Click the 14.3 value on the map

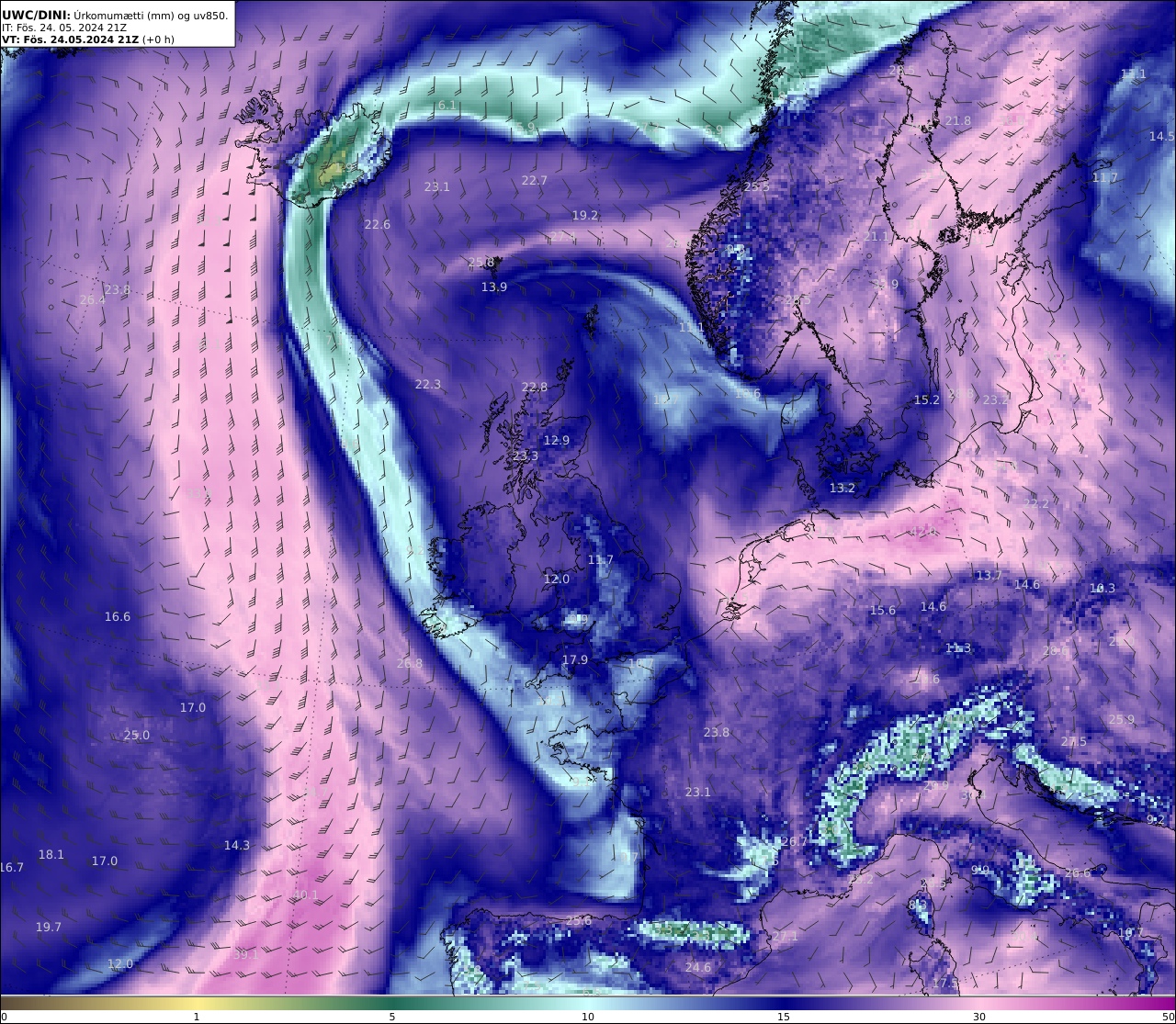236,846
